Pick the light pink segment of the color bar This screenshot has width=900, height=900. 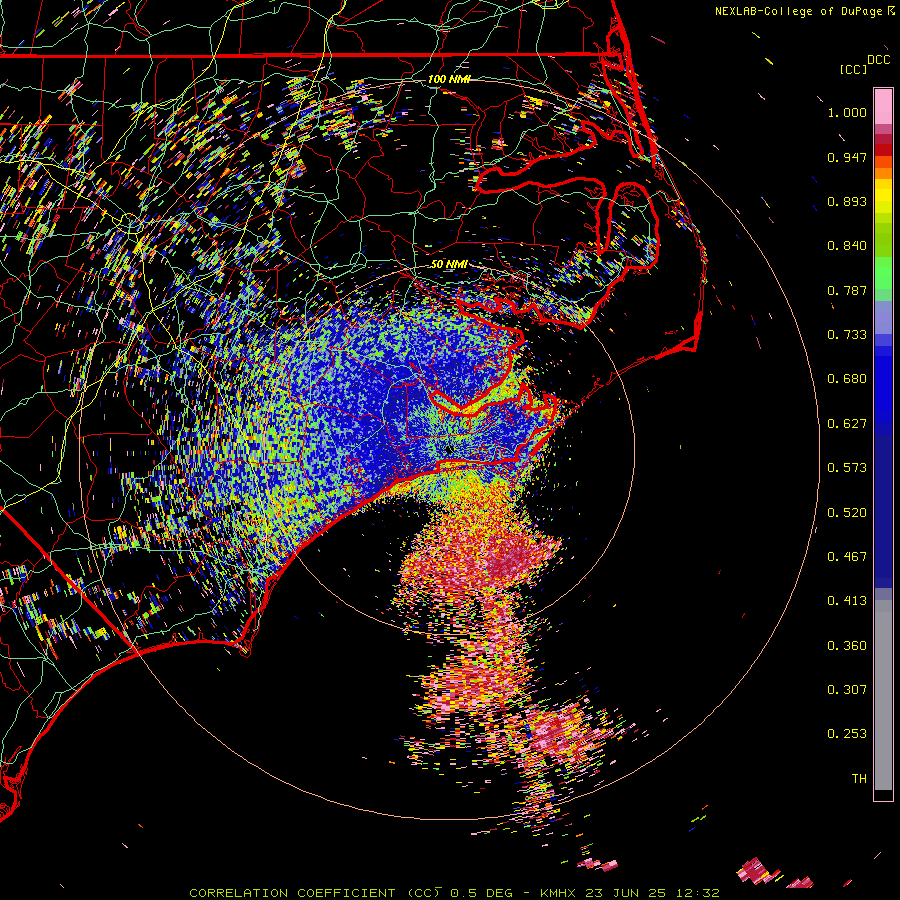(x=883, y=106)
